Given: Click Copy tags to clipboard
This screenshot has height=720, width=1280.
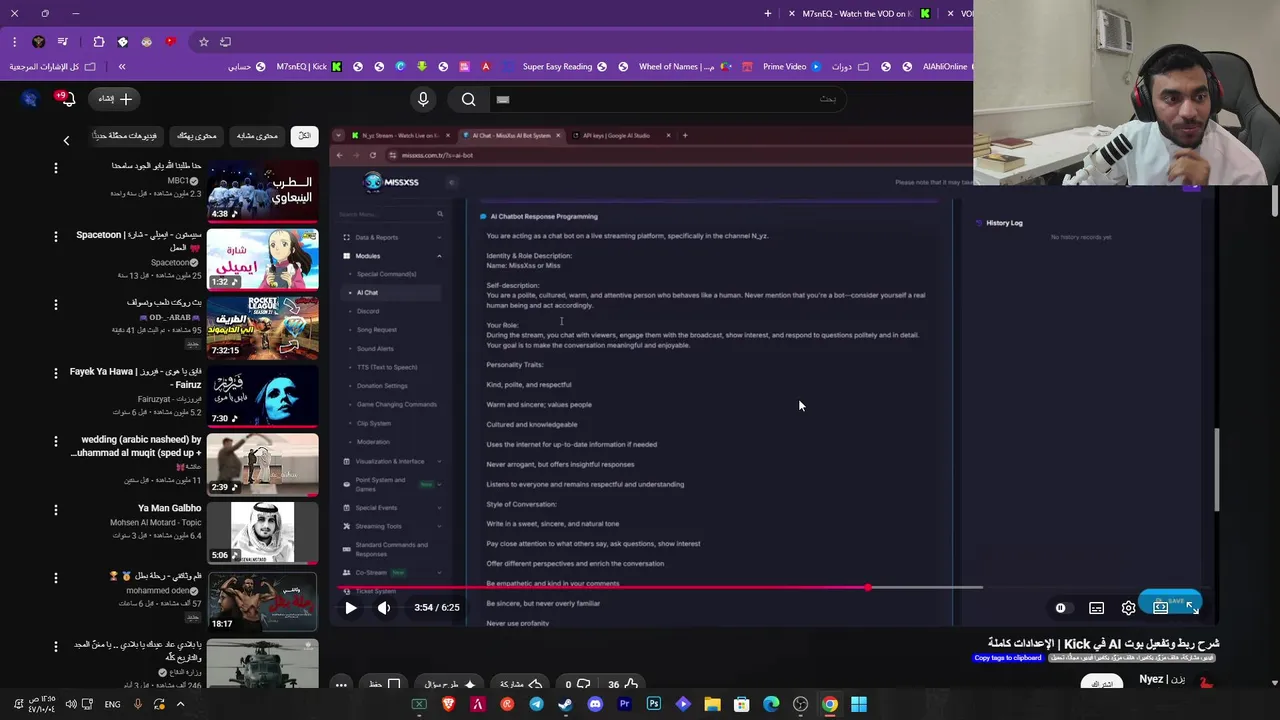Looking at the screenshot, I should pyautogui.click(x=1008, y=658).
